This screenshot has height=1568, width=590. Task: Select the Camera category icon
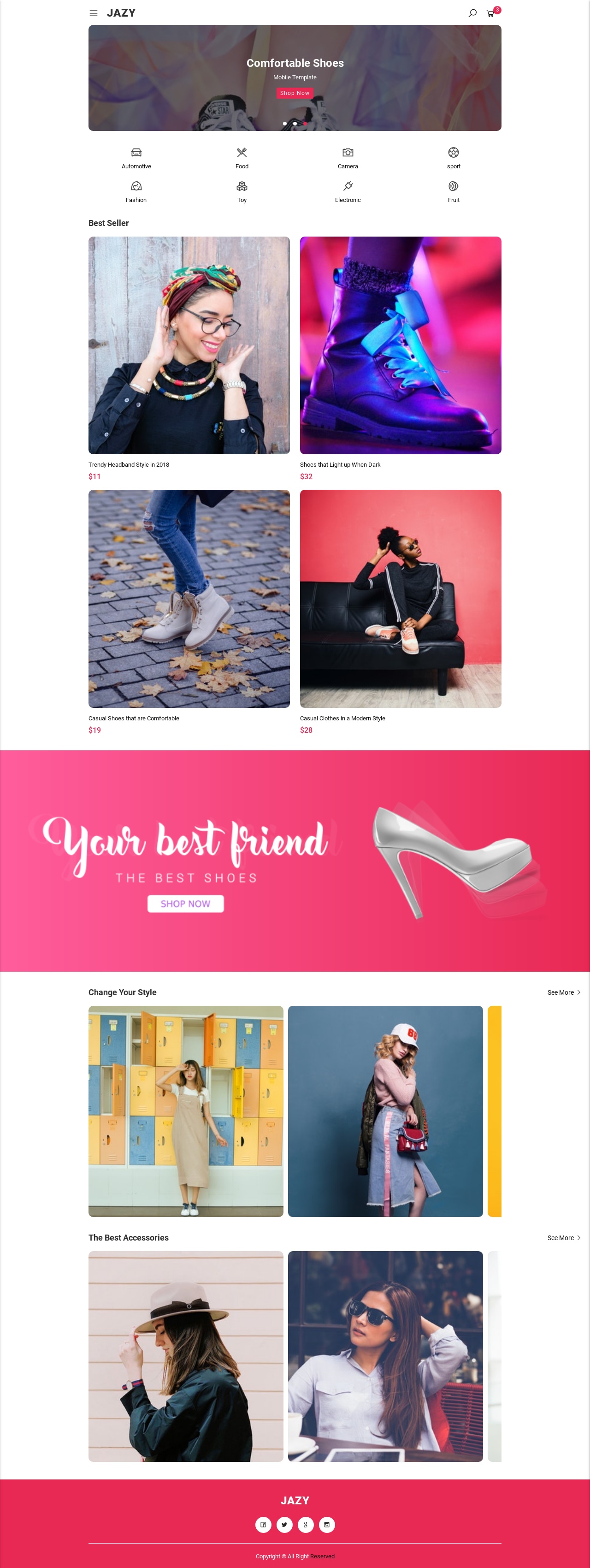coord(348,152)
